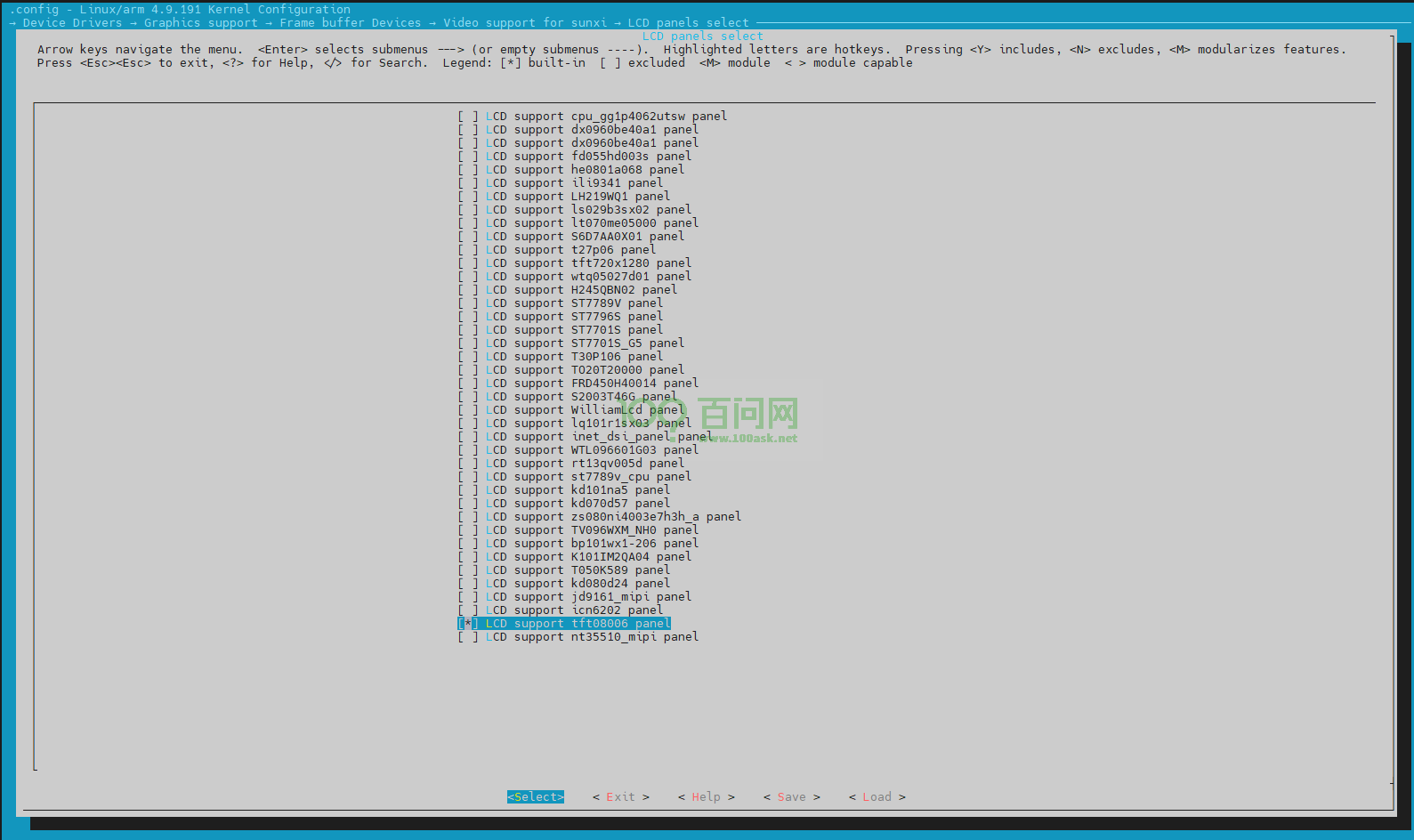1414x840 pixels.
Task: Click the Exit button
Action: [620, 797]
